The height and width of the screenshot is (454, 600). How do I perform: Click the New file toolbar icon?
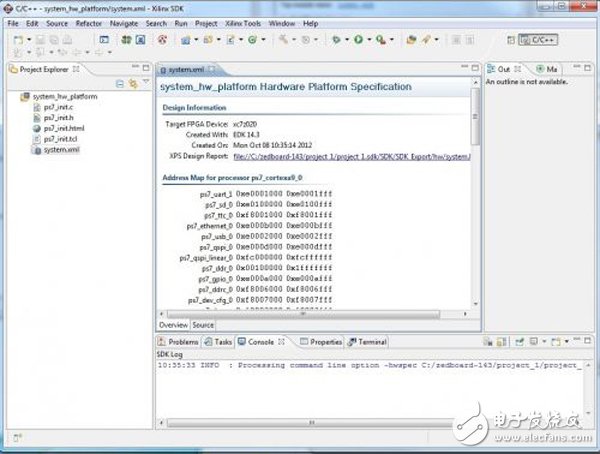coord(17,40)
